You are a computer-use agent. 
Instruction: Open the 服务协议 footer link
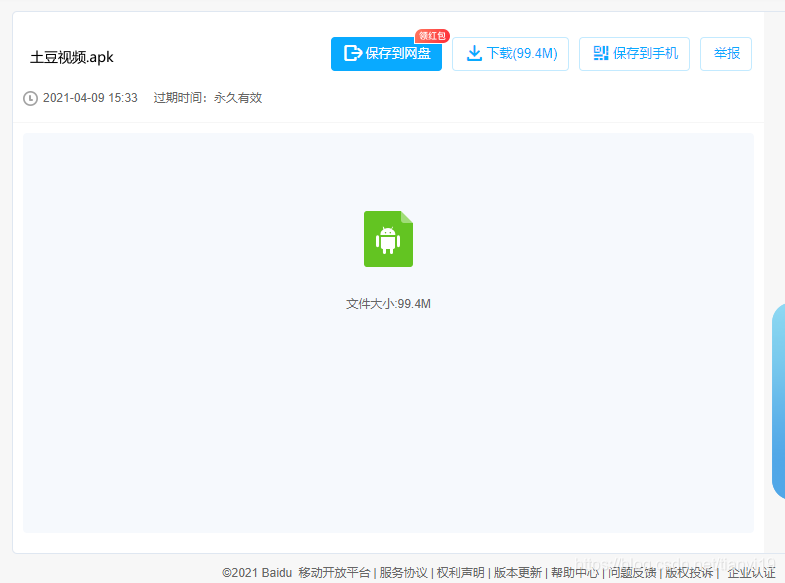(x=403, y=572)
